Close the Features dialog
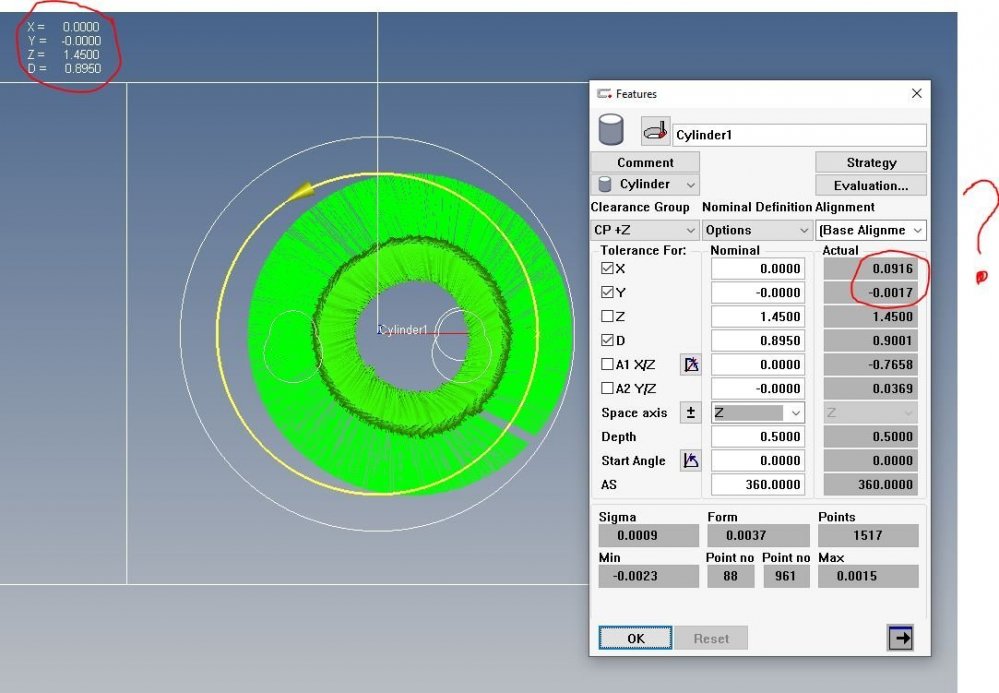Screen dimensions: 999x693 pos(916,93)
